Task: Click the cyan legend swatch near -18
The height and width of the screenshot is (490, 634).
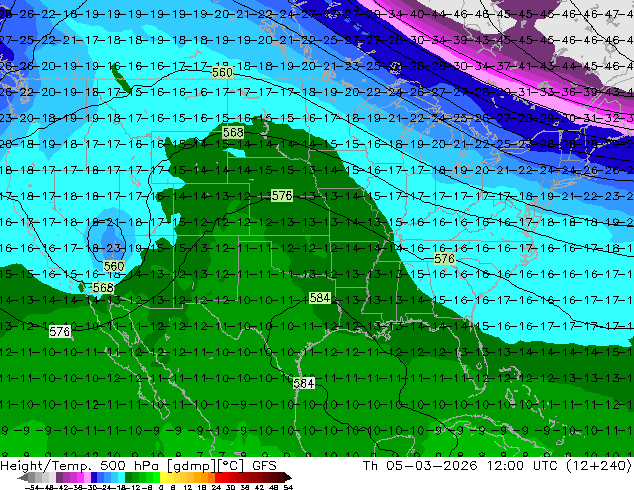Action: pos(121,477)
